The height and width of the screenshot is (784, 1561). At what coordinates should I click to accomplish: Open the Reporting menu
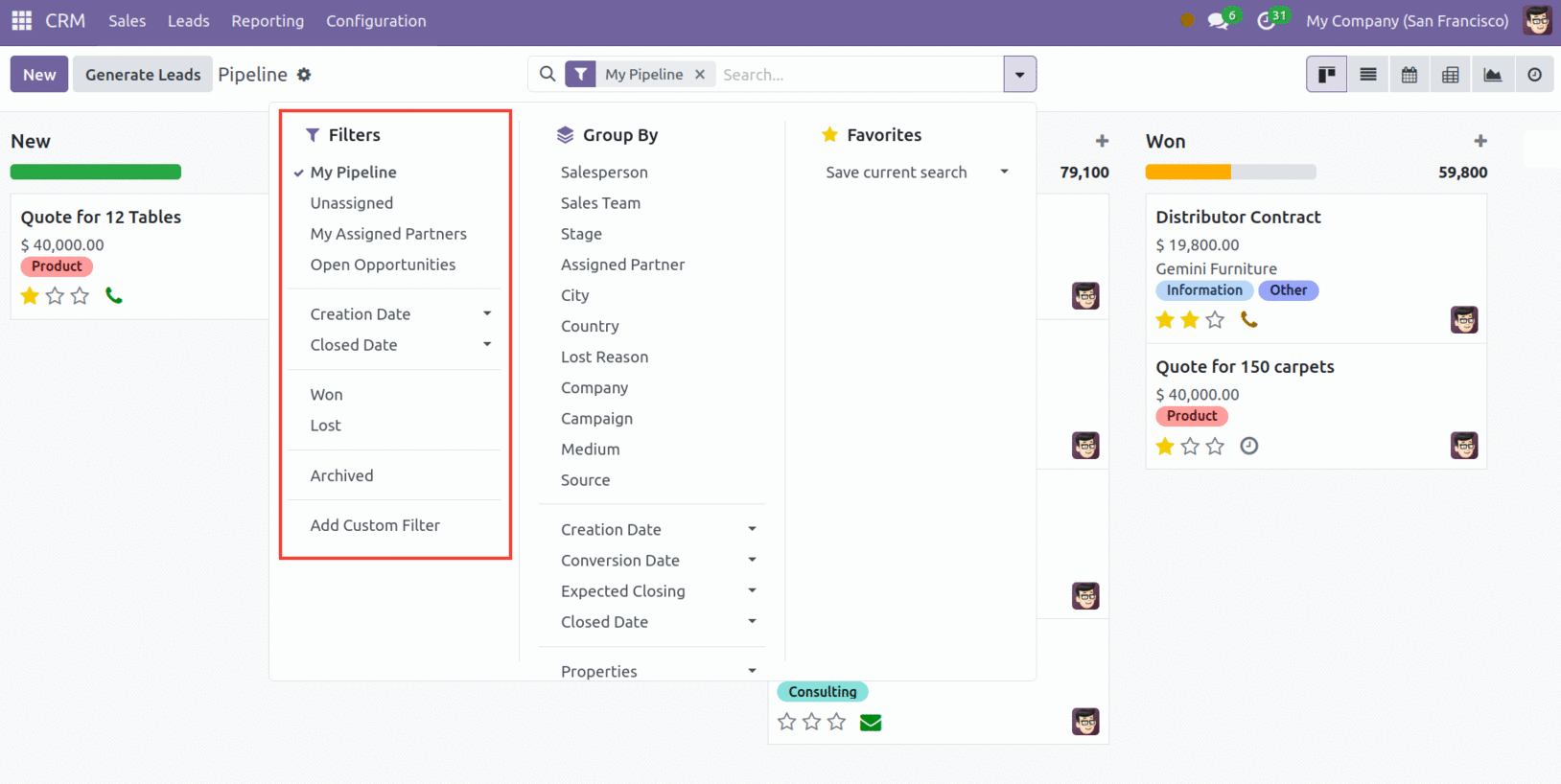[268, 20]
